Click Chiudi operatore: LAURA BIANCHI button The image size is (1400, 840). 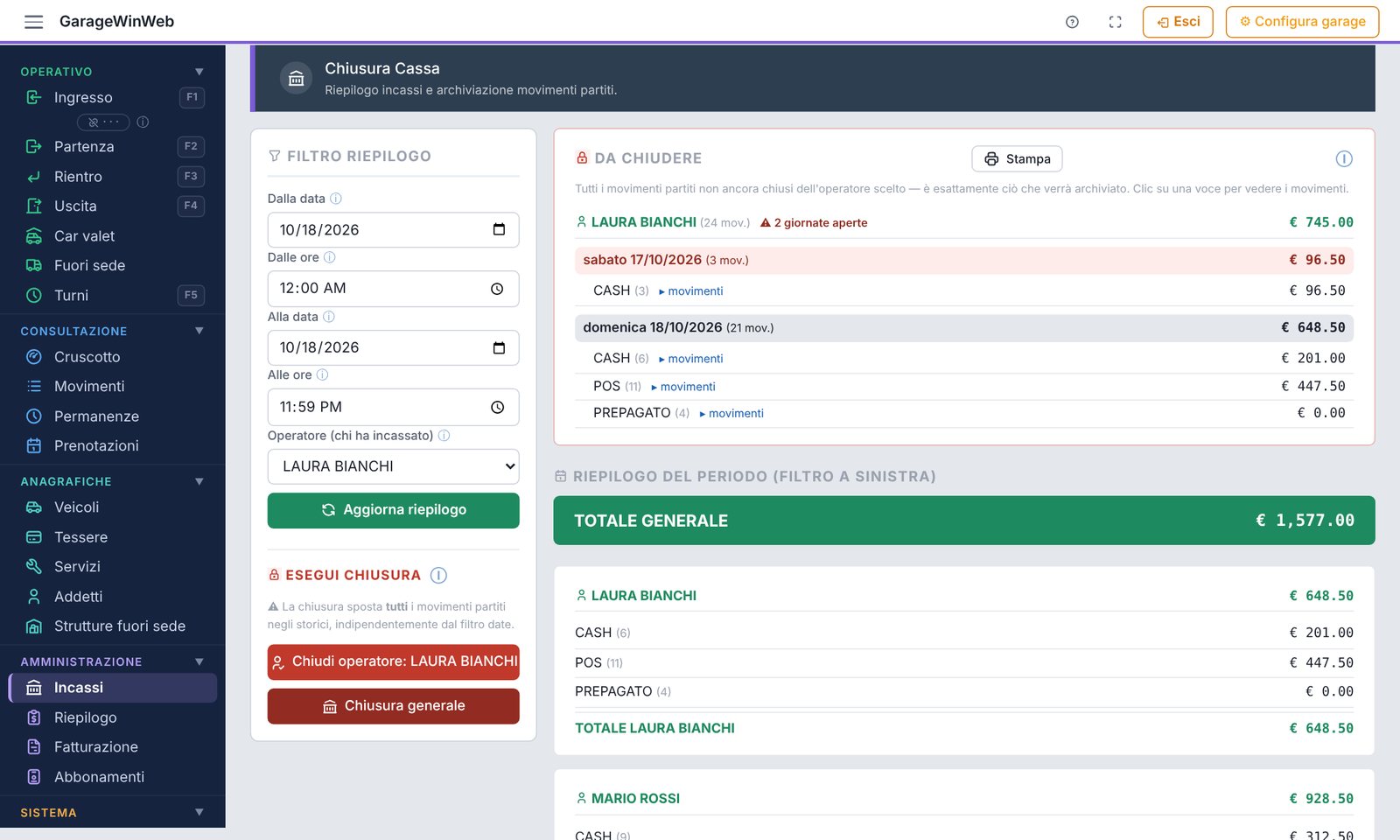coord(393,662)
